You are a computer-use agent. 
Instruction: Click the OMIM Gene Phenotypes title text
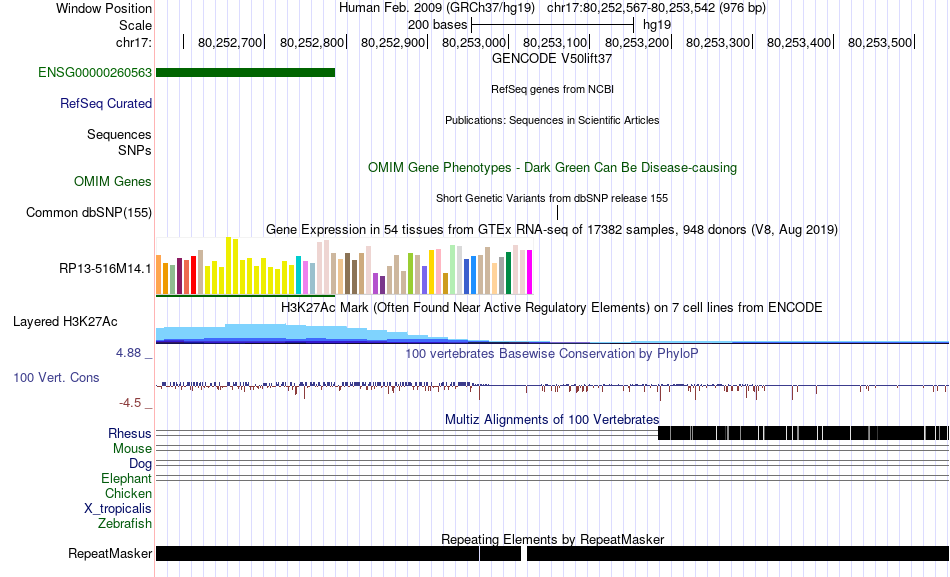pos(552,168)
